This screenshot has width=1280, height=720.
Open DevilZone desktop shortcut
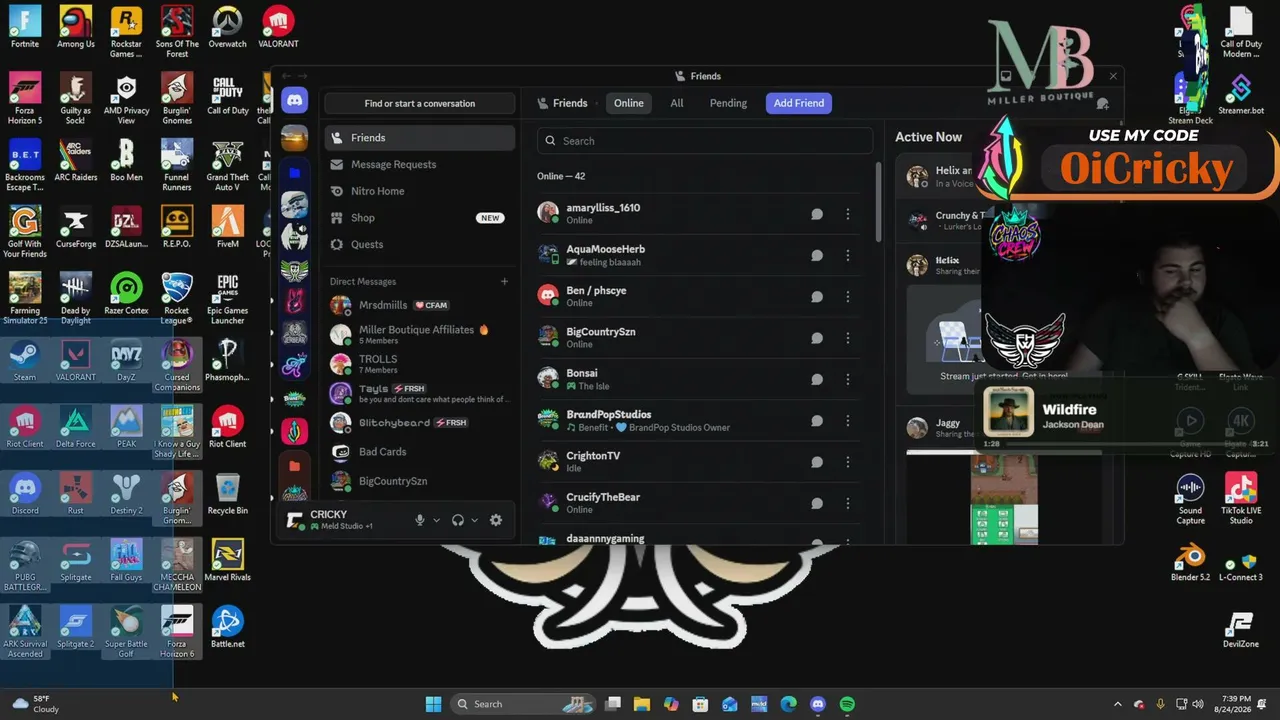tap(1241, 631)
